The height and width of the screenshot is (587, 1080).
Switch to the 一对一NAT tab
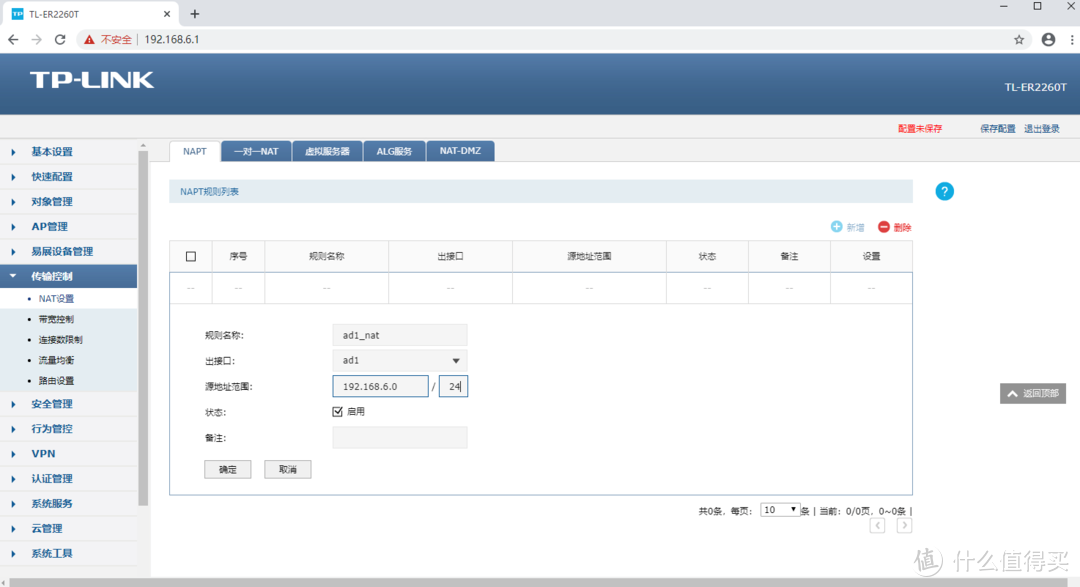pos(256,151)
